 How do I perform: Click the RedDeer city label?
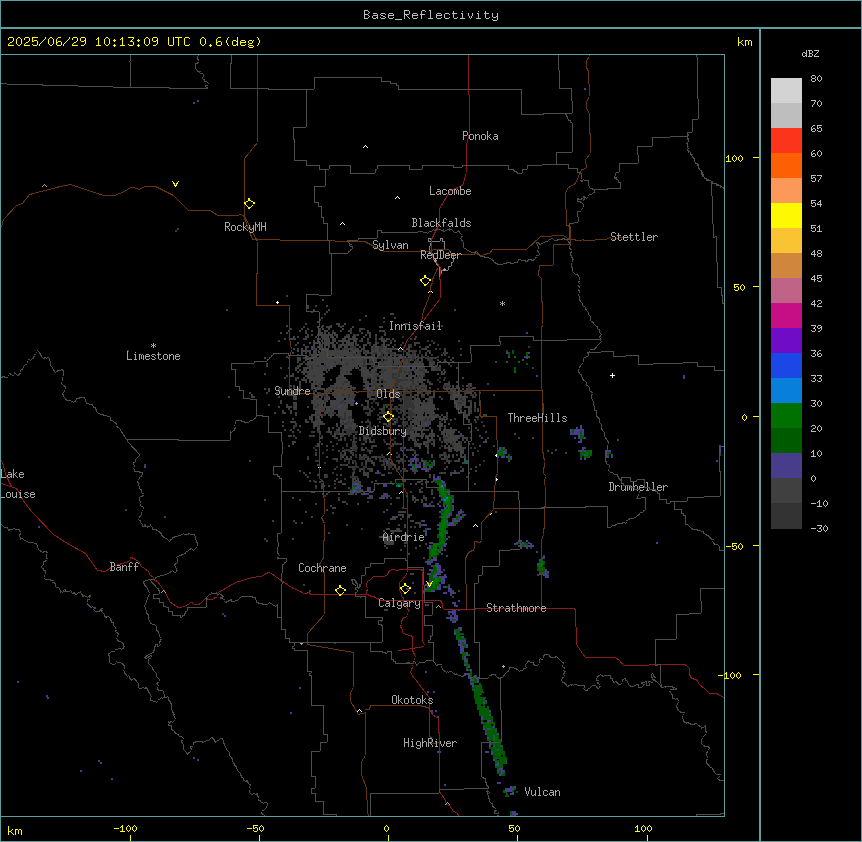(440, 255)
